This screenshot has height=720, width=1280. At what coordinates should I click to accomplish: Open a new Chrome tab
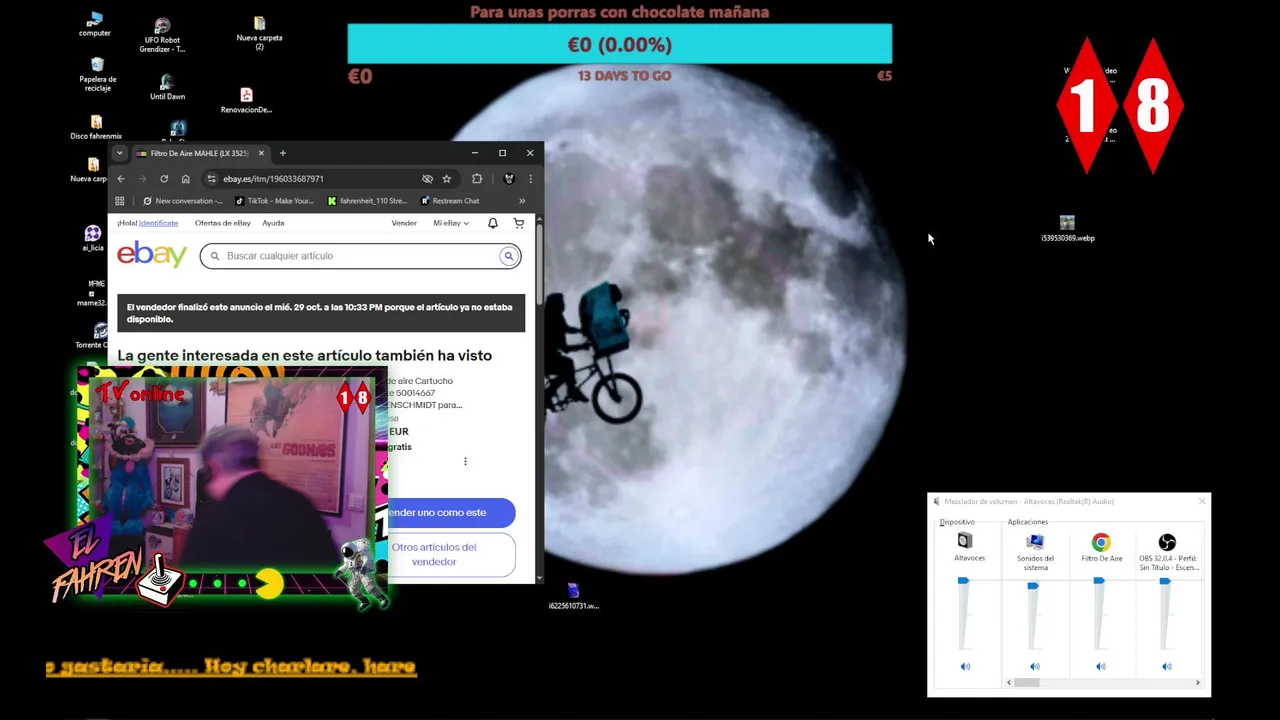[x=282, y=153]
